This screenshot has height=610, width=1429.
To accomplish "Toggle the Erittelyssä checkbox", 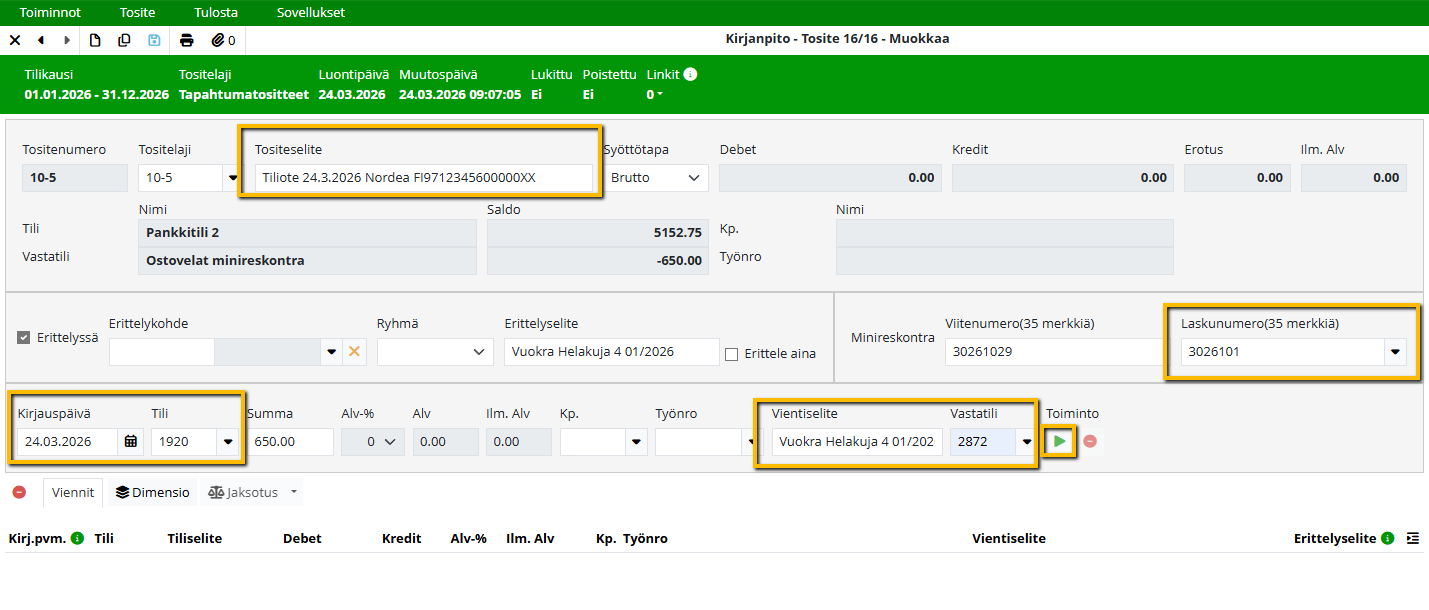I will (x=24, y=338).
